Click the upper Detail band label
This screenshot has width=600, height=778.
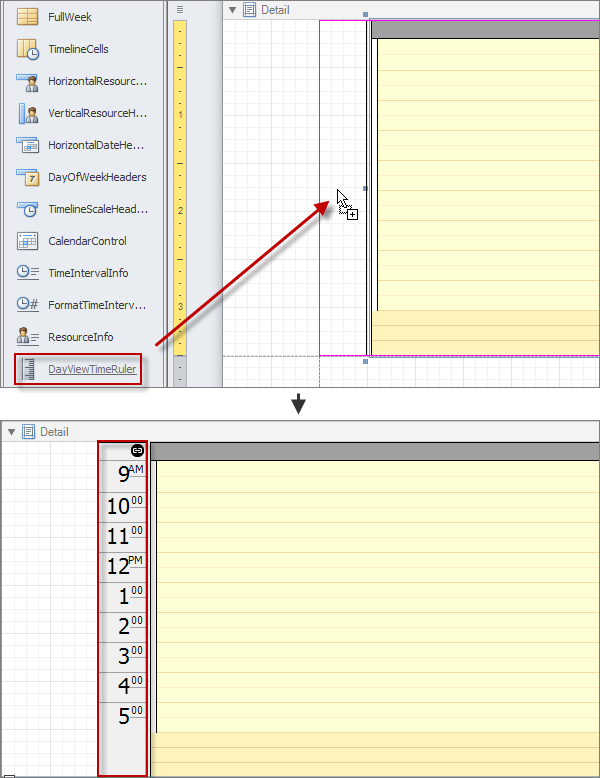pyautogui.click(x=275, y=10)
